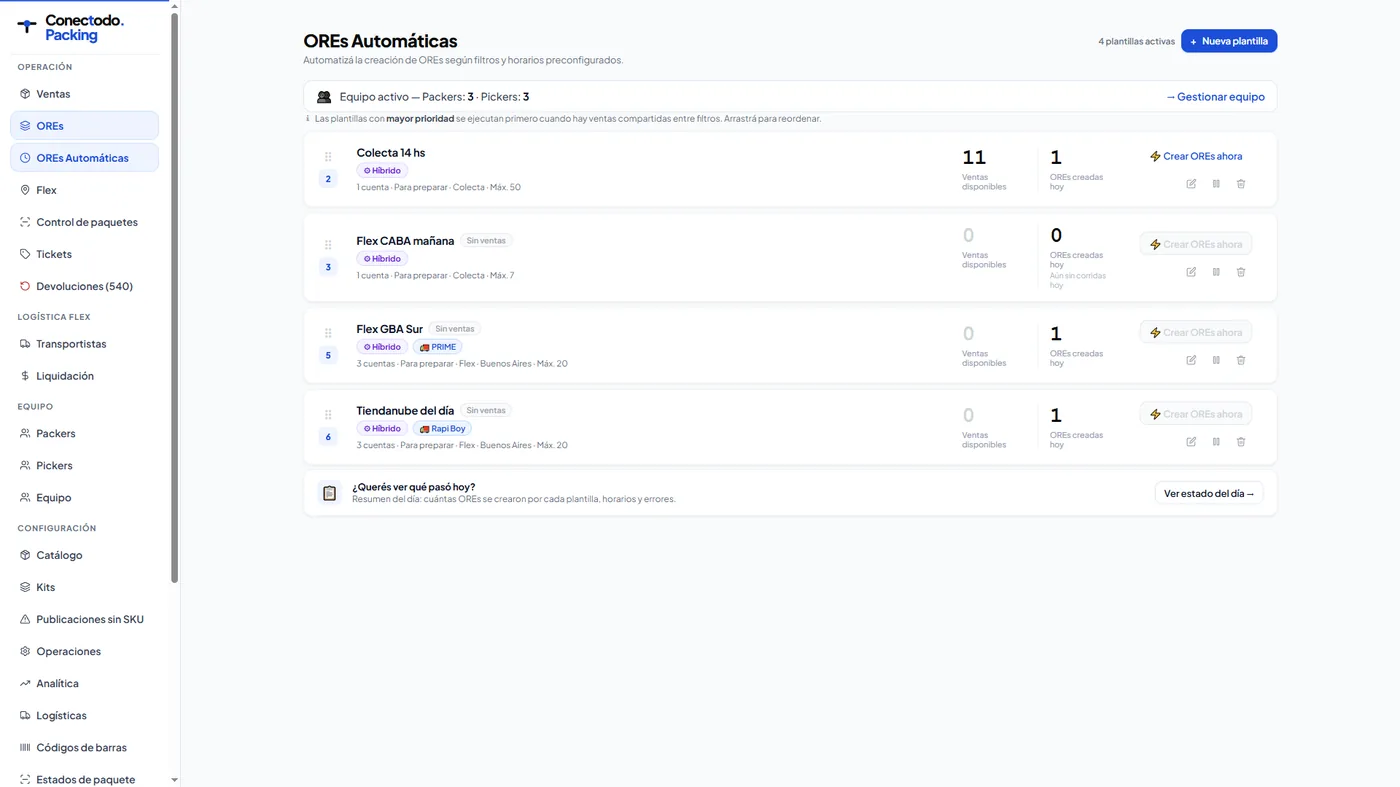Click the Rapi Boy badge on Tiendanube del día
The image size is (1400, 787).
[442, 429]
